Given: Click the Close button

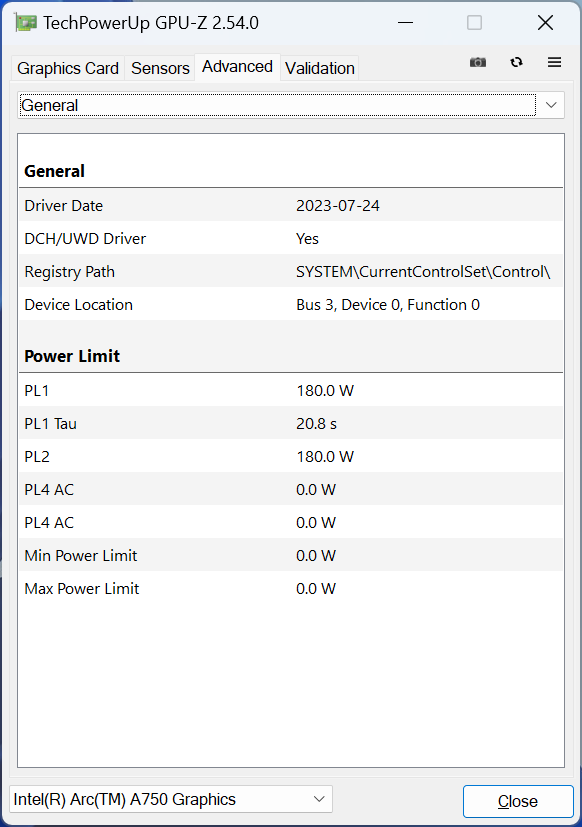Looking at the screenshot, I should pos(518,801).
